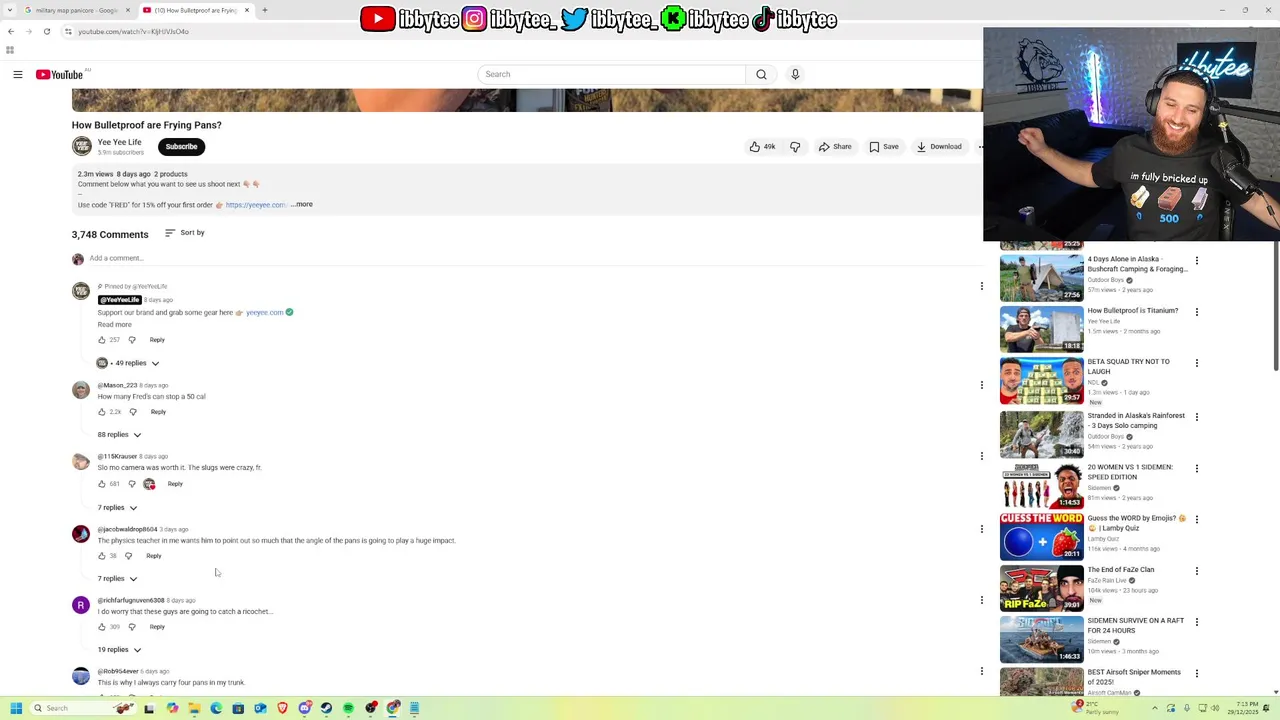Open options for 'How Bulletproof is Titanium?'
The width and height of the screenshot is (1280, 720).
[1196, 312]
